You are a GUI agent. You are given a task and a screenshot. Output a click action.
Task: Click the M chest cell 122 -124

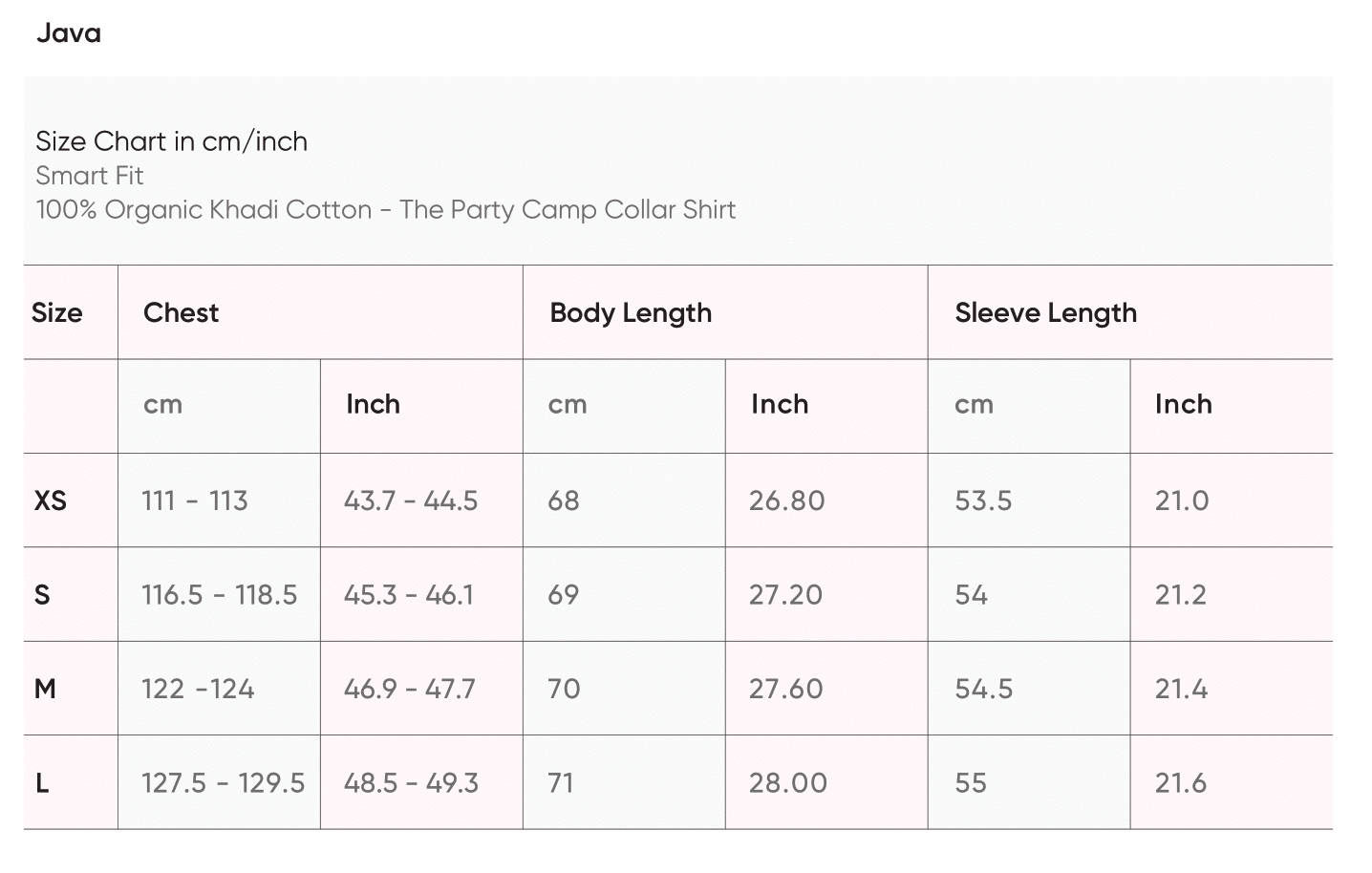198,689
